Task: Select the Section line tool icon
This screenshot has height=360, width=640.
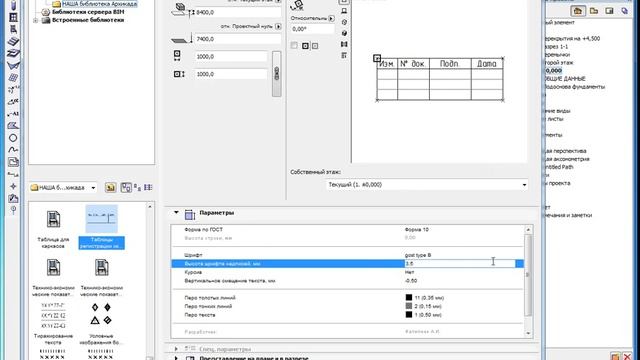Action: [x=13, y=174]
